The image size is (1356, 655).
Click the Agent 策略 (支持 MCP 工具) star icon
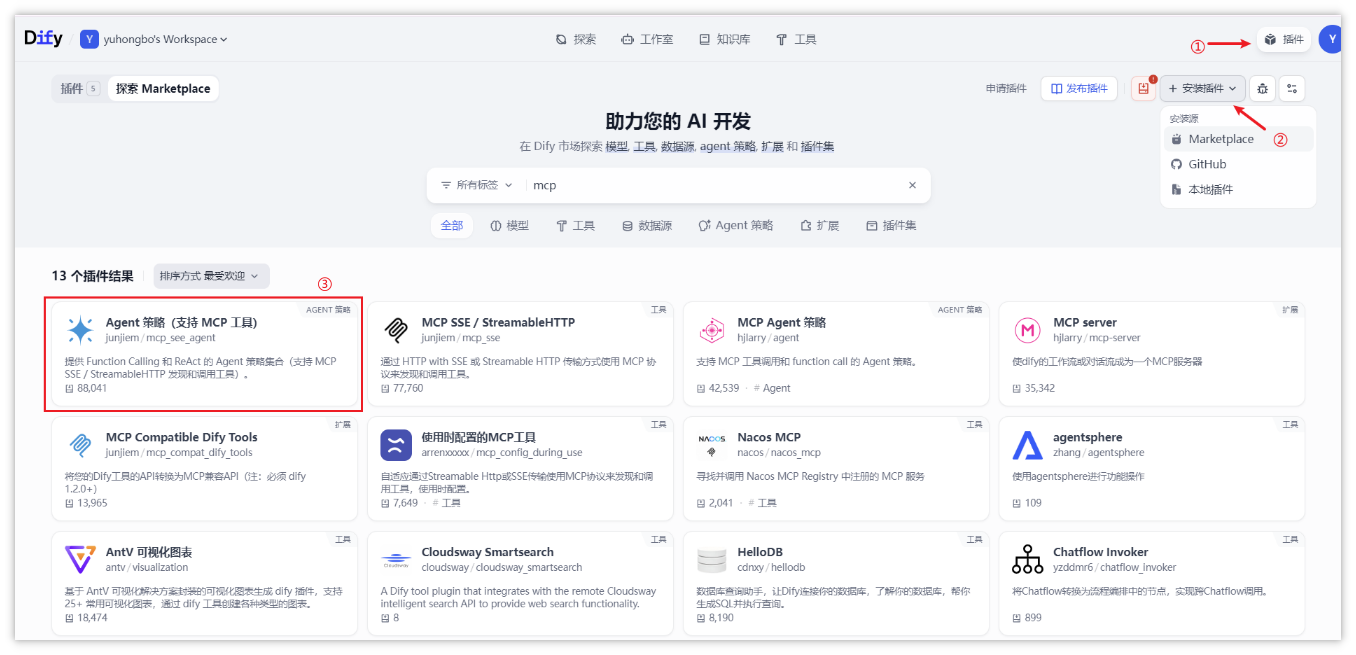(80, 330)
